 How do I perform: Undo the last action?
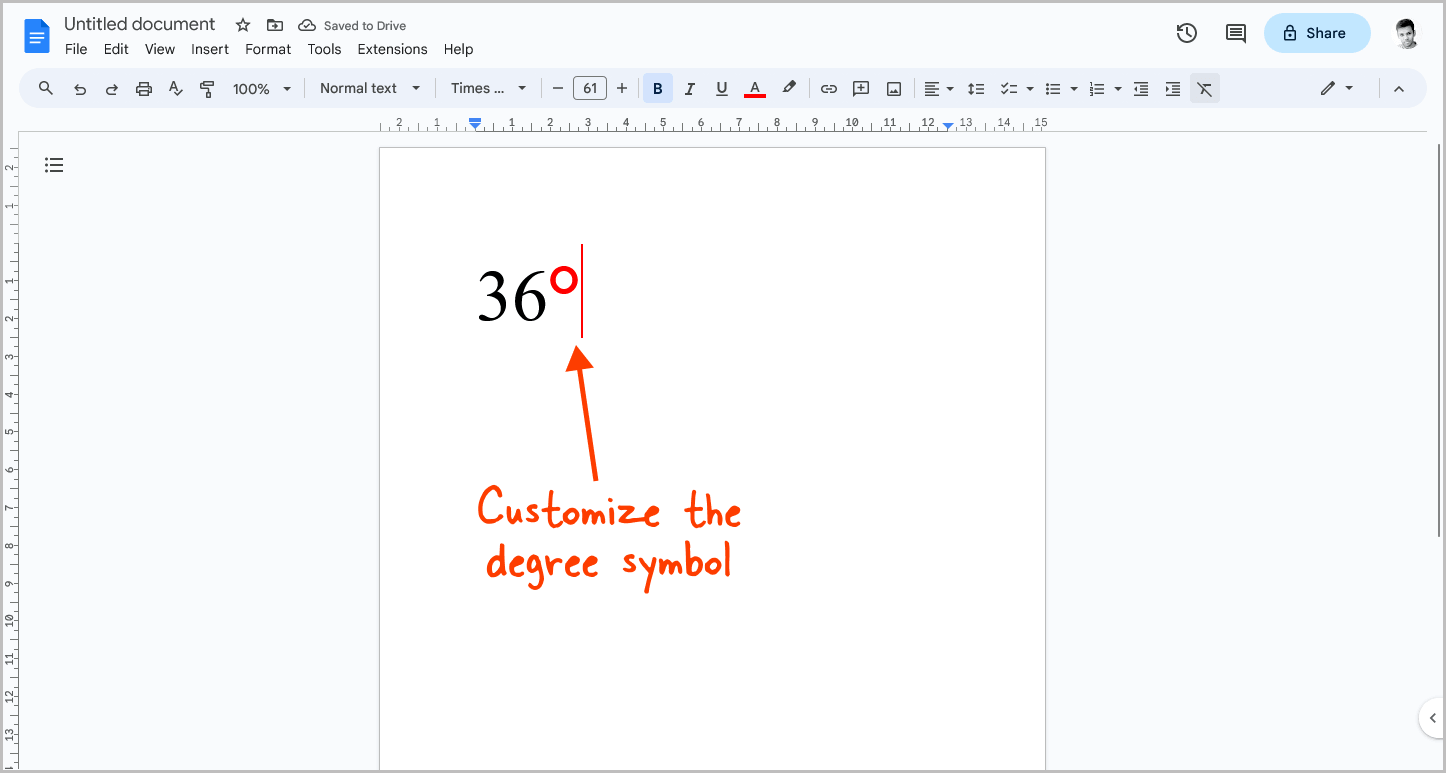(x=80, y=88)
